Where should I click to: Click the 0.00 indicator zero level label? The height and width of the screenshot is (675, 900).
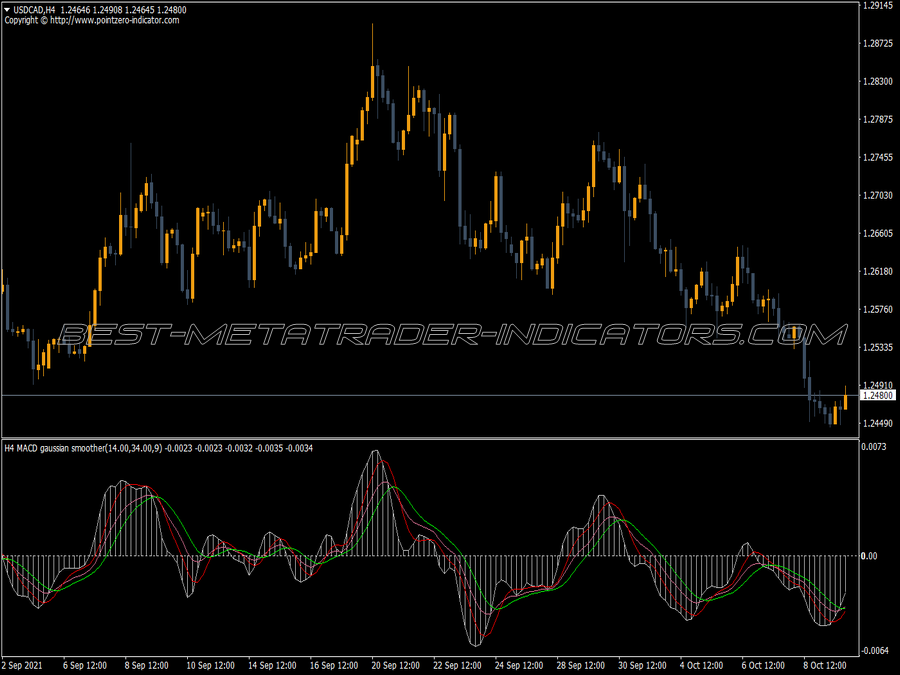(x=869, y=556)
